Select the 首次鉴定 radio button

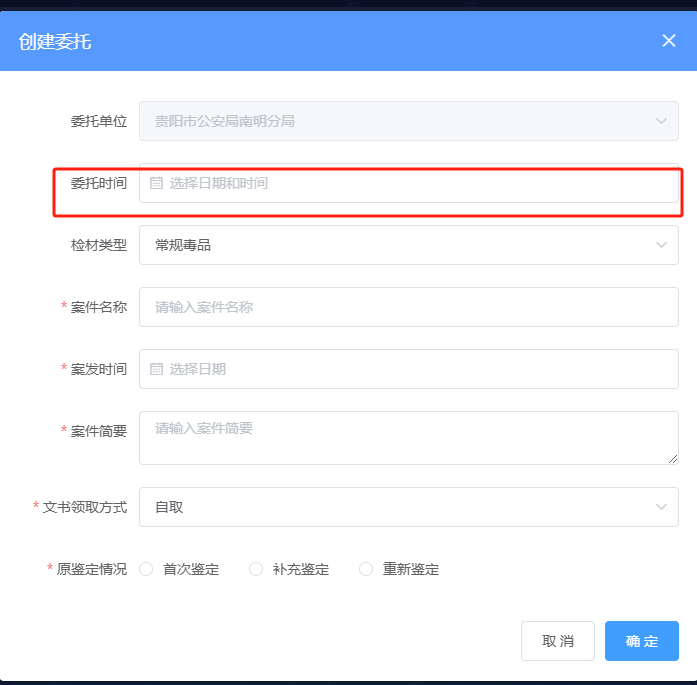(x=146, y=569)
